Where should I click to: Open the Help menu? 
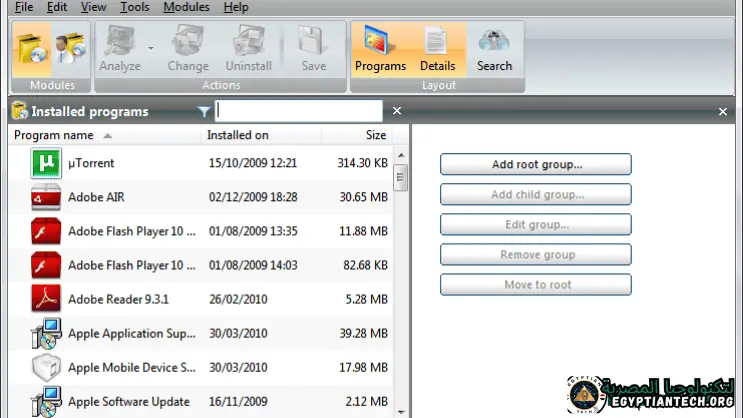click(x=236, y=7)
